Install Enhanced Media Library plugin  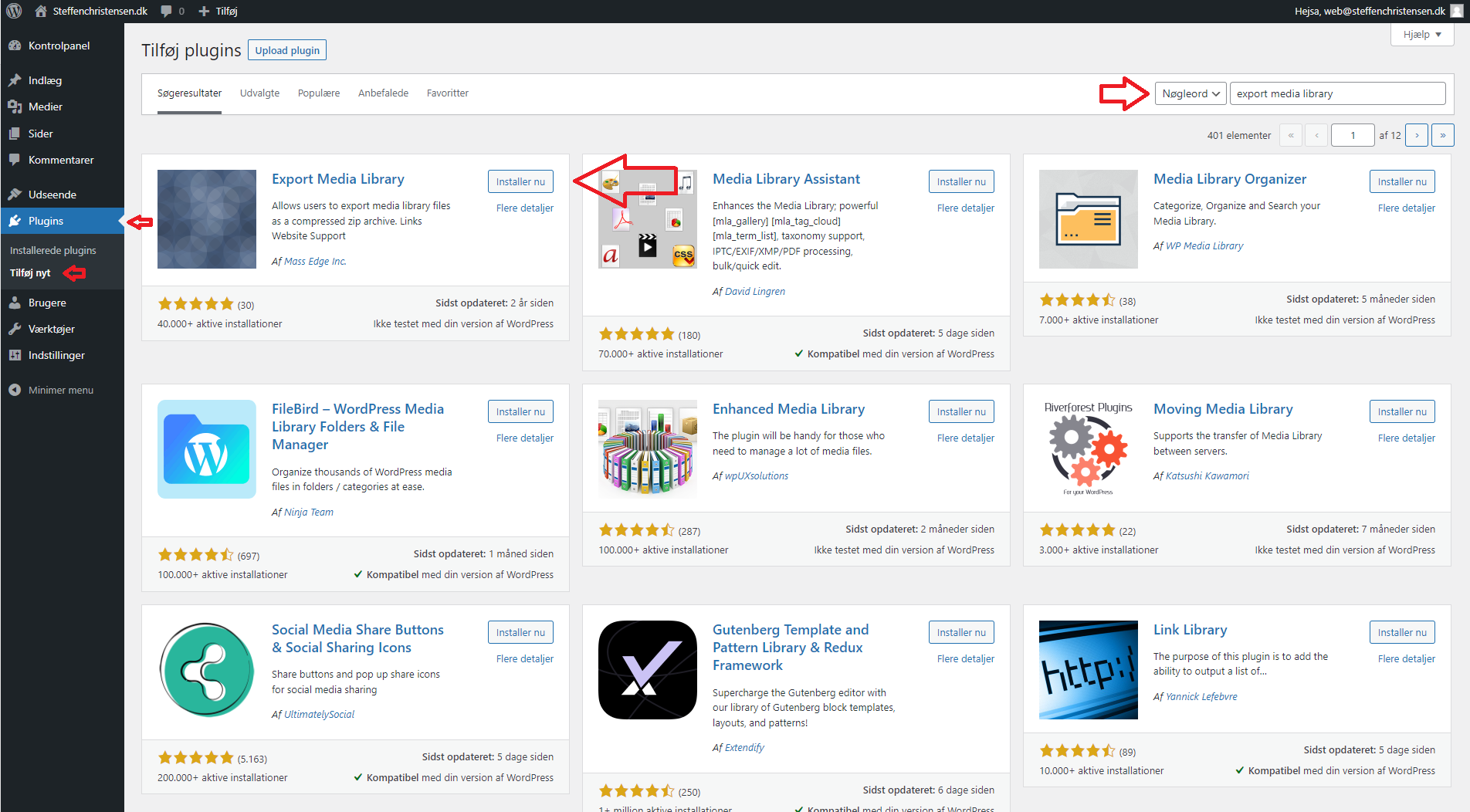(x=961, y=411)
